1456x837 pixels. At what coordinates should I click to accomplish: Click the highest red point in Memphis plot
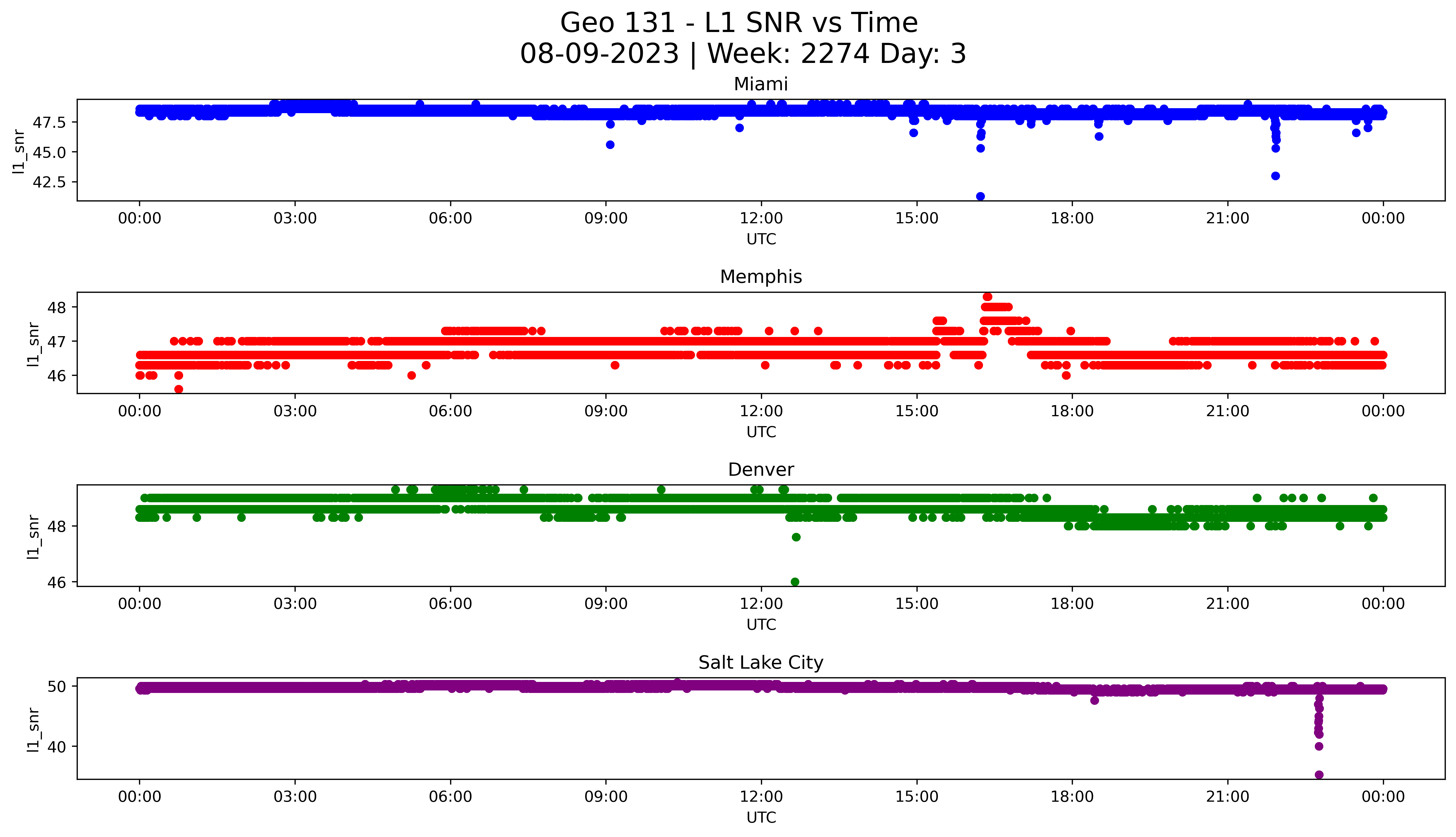pos(987,297)
